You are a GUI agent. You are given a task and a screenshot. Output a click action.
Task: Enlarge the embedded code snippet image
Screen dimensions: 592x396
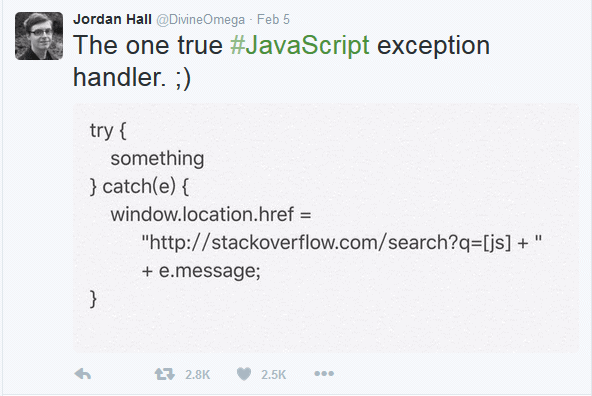tap(326, 228)
